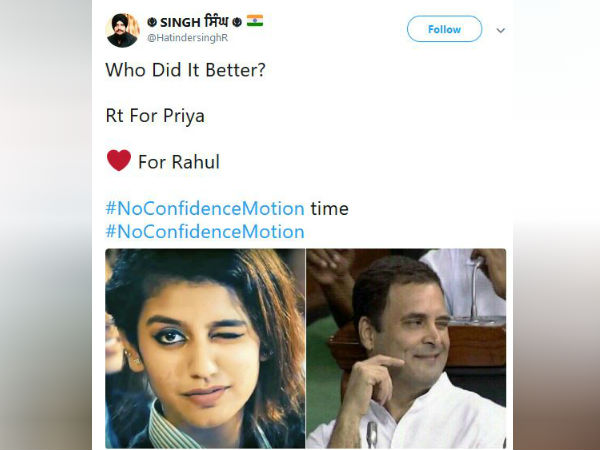This screenshot has height=450, width=600.
Task: Click the microphone in the right photo
Action: point(372,435)
